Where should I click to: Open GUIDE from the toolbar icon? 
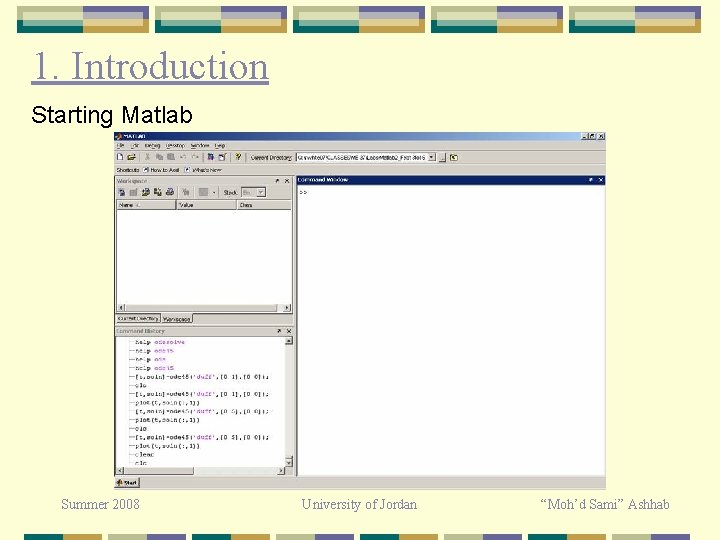tap(223, 157)
